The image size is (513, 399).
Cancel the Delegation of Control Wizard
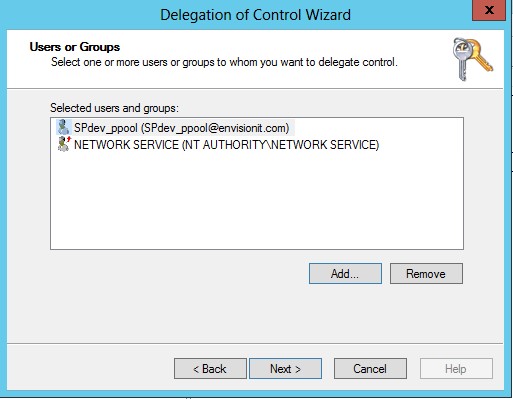[370, 369]
